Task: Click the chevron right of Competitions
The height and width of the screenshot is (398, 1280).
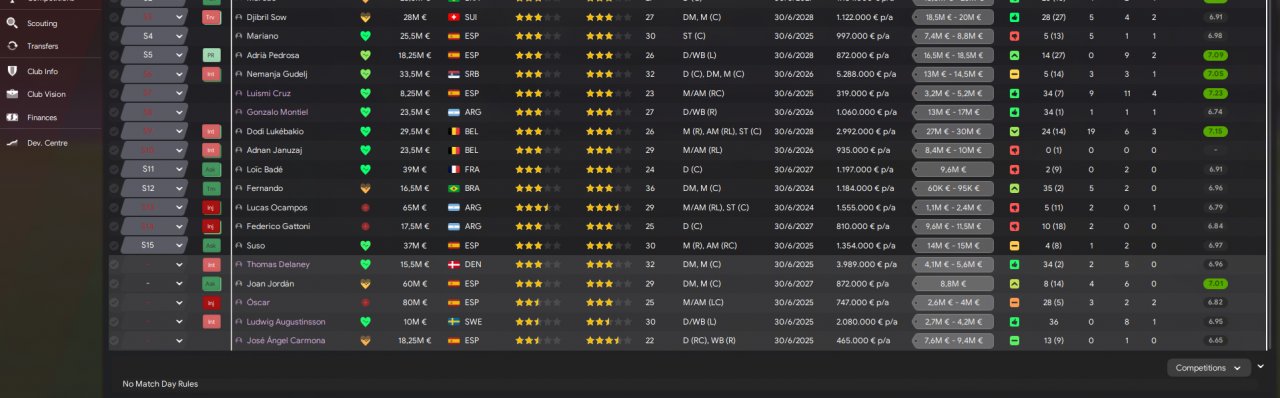Action: click(1260, 367)
